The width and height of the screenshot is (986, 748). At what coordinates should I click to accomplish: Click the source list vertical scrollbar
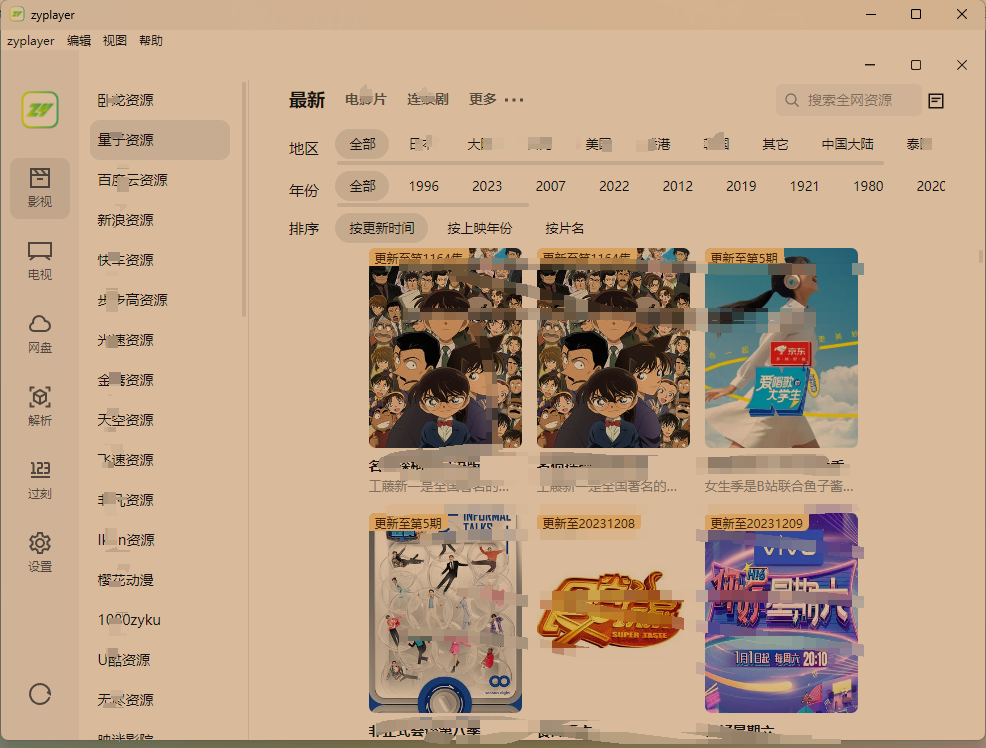pyautogui.click(x=244, y=200)
